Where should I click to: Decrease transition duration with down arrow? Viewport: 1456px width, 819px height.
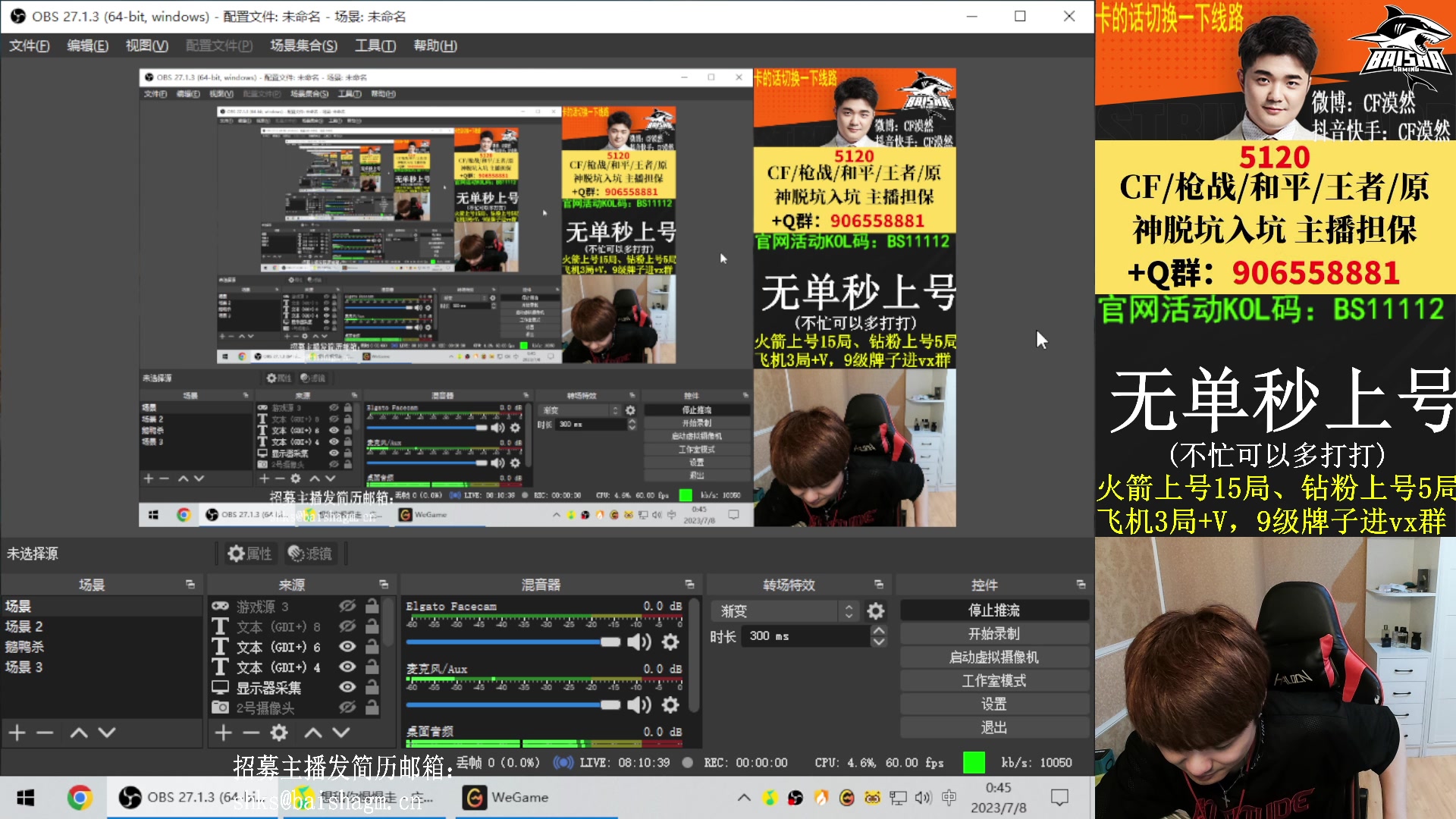click(x=879, y=642)
